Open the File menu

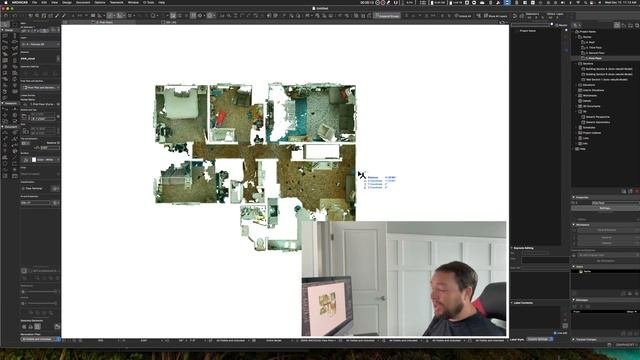pyautogui.click(x=35, y=2)
